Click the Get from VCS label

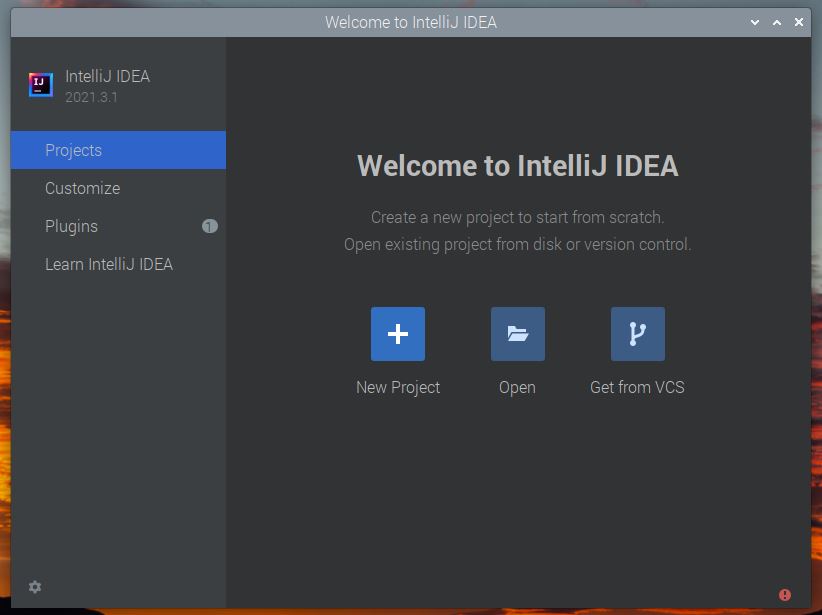(x=637, y=387)
